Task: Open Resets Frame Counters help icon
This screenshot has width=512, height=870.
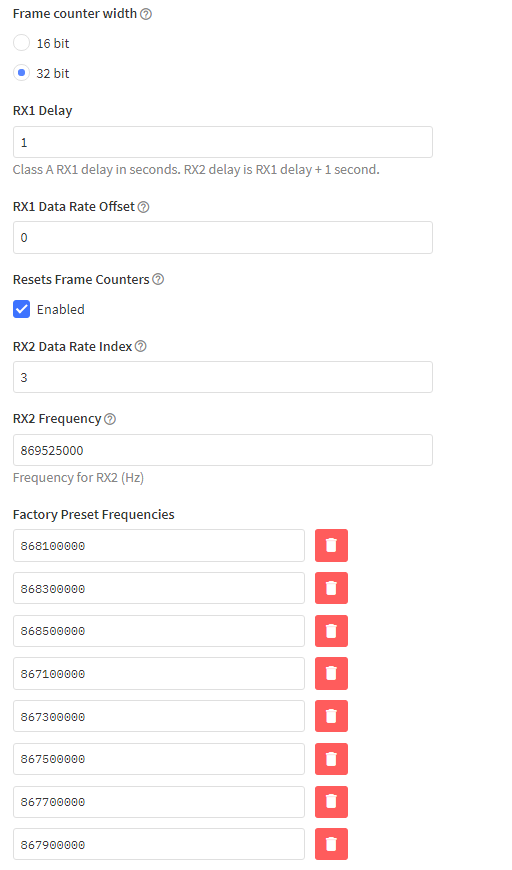Action: click(158, 279)
